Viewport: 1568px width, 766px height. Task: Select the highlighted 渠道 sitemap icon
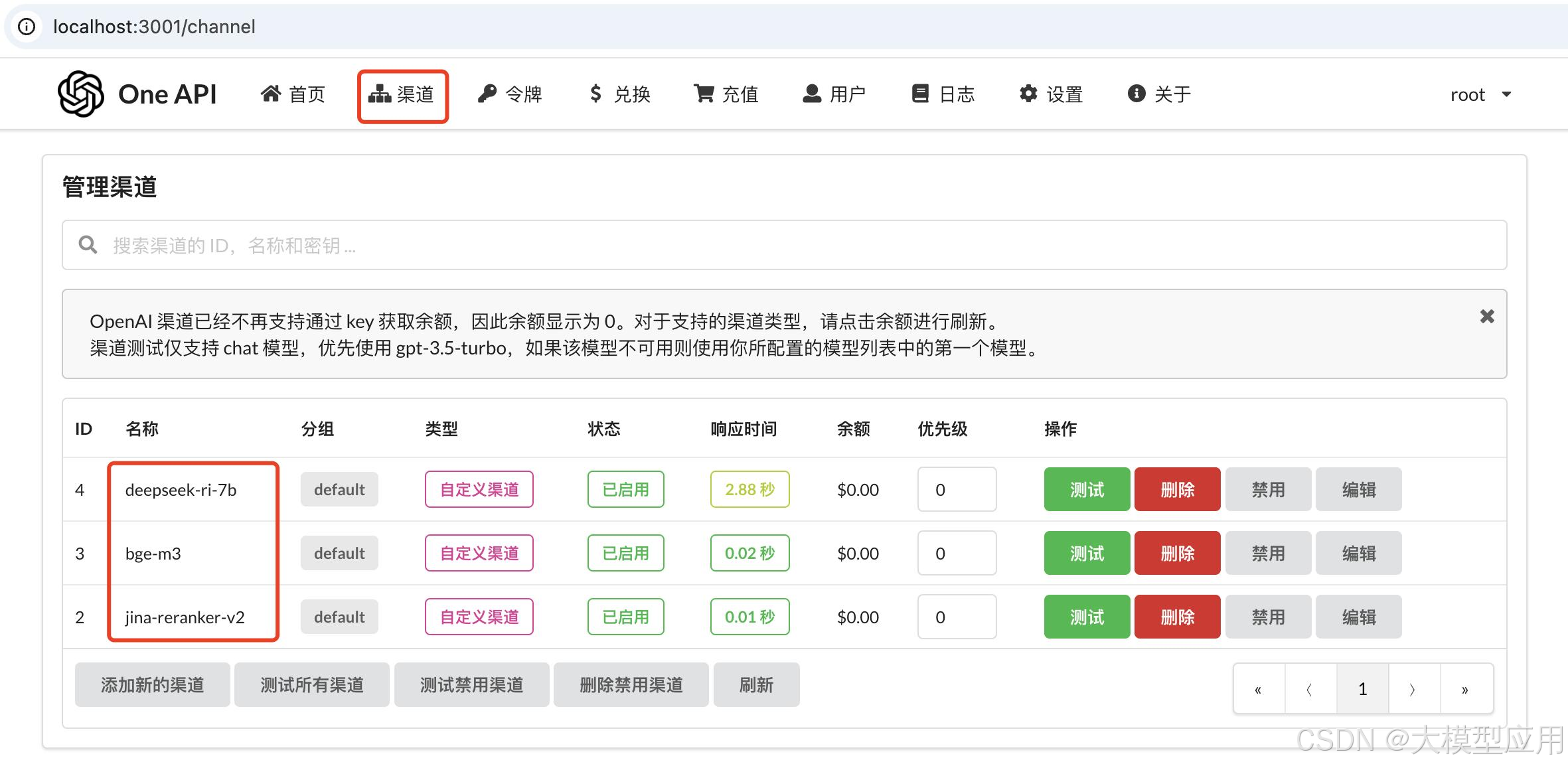pos(380,94)
